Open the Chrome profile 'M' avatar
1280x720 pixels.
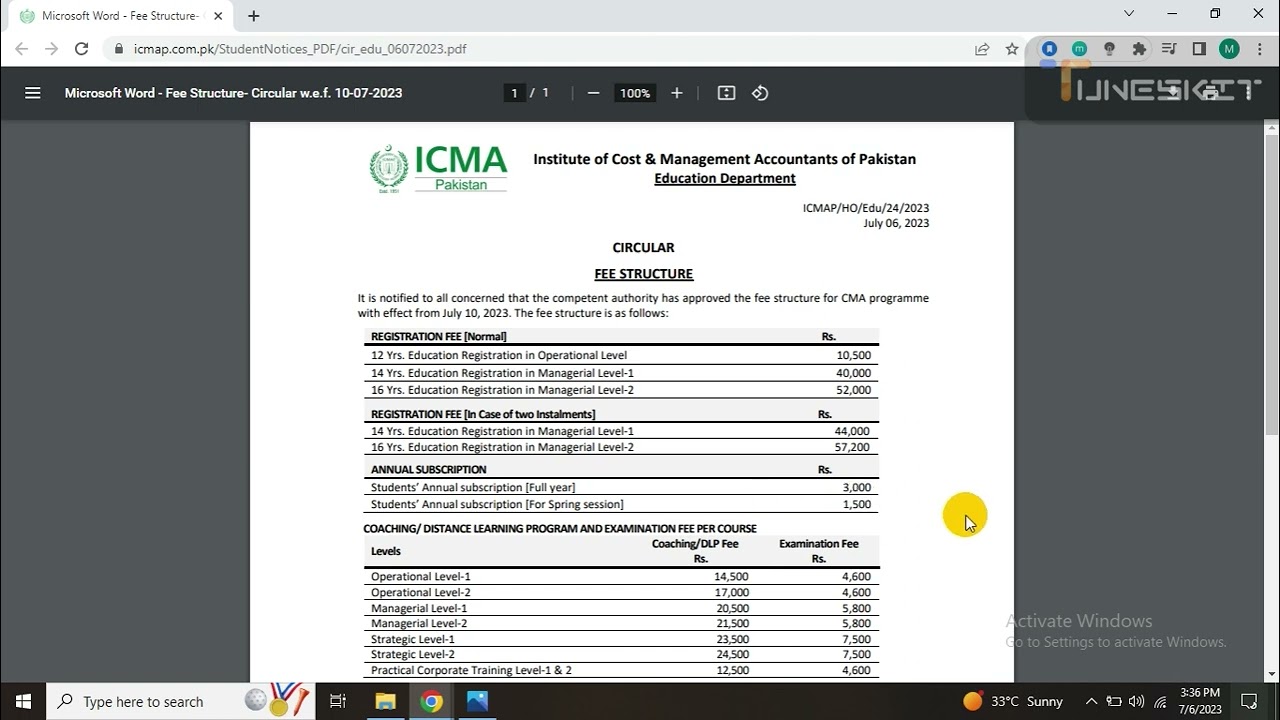(1229, 48)
